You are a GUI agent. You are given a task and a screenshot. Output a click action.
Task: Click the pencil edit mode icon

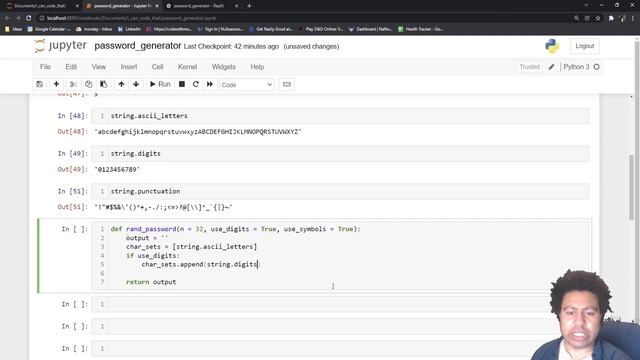click(x=551, y=67)
